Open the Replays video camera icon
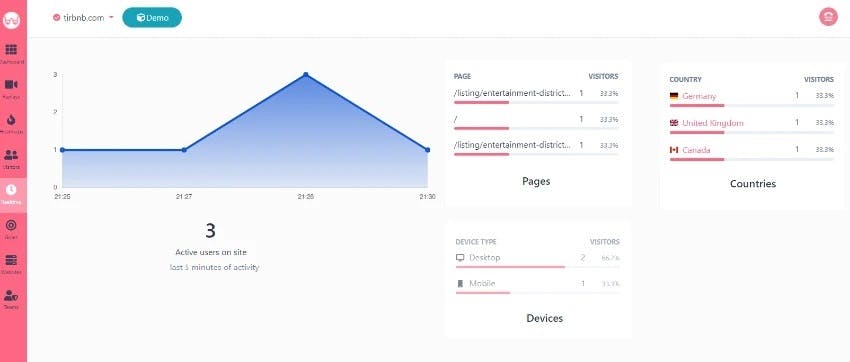The width and height of the screenshot is (850, 362). [x=11, y=85]
